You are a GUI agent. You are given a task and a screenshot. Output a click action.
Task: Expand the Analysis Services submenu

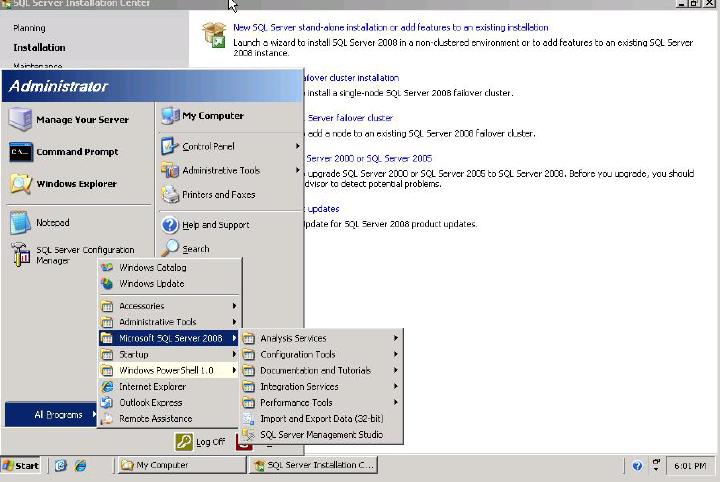tap(321, 338)
